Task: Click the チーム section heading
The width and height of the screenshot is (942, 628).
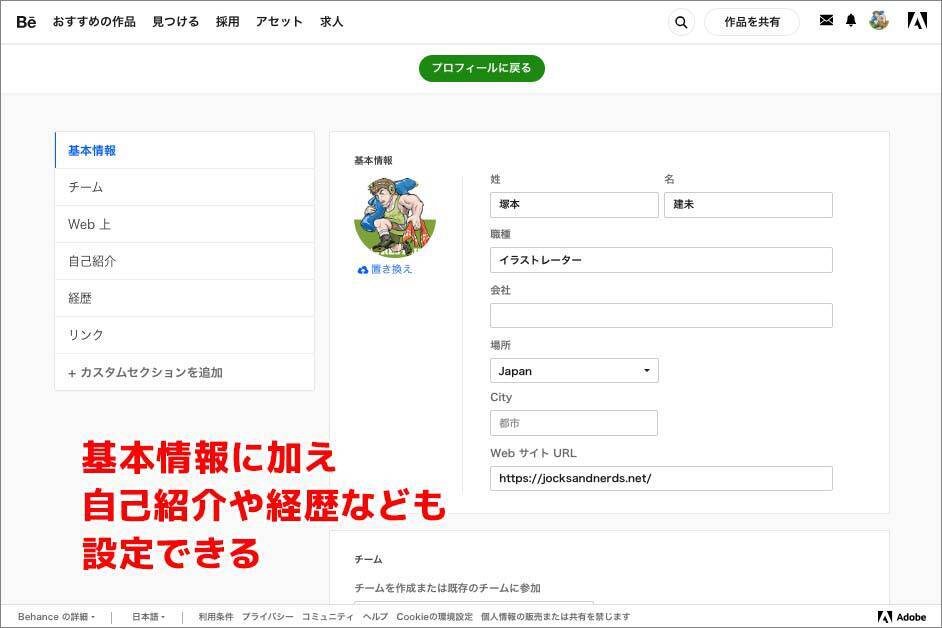Action: (368, 559)
